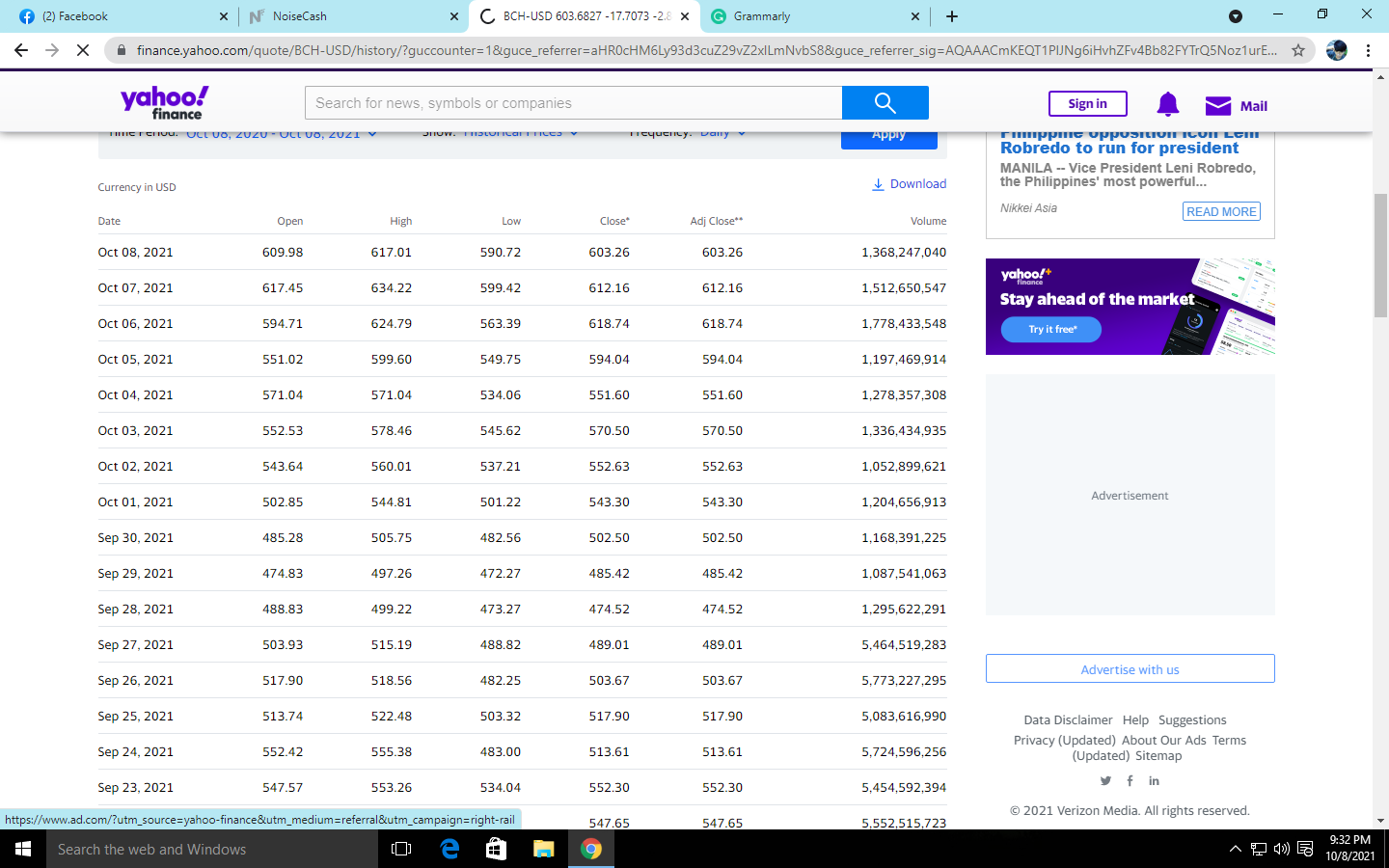
Task: Click Mail text link
Action: [x=1253, y=106]
